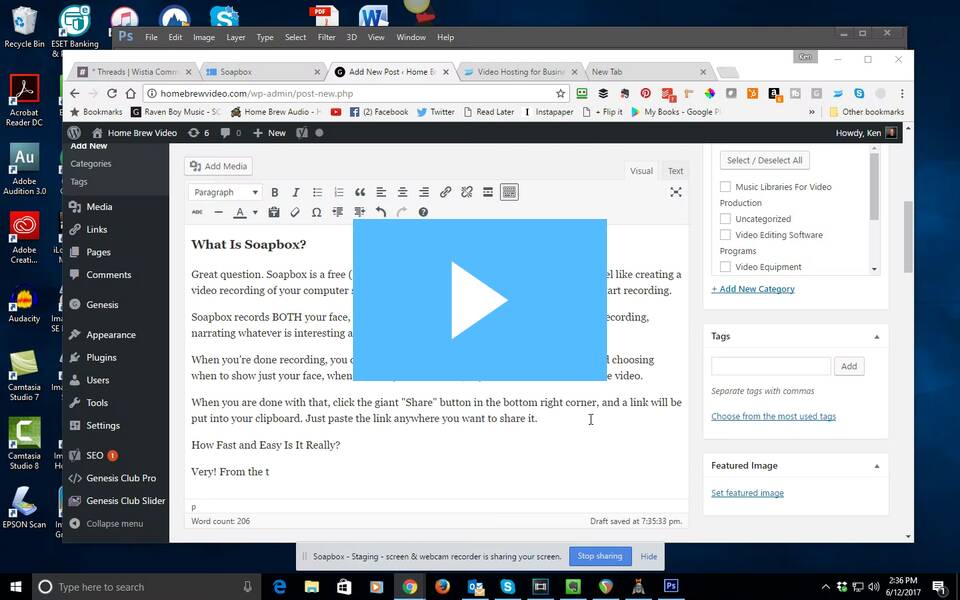
Task: Toggle the editor toolbar (kitchen sink)
Action: pyautogui.click(x=509, y=192)
